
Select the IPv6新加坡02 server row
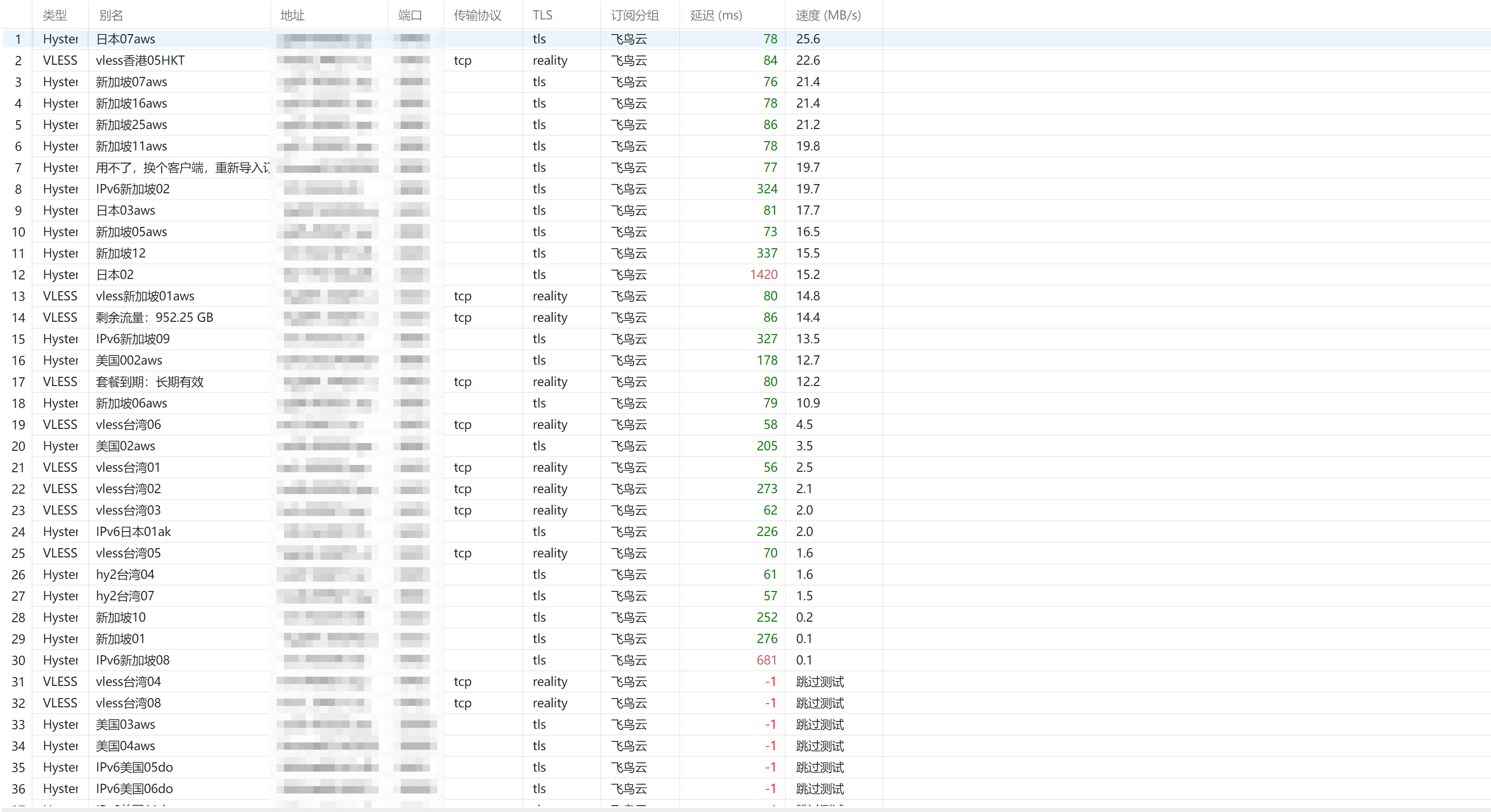tap(745, 189)
